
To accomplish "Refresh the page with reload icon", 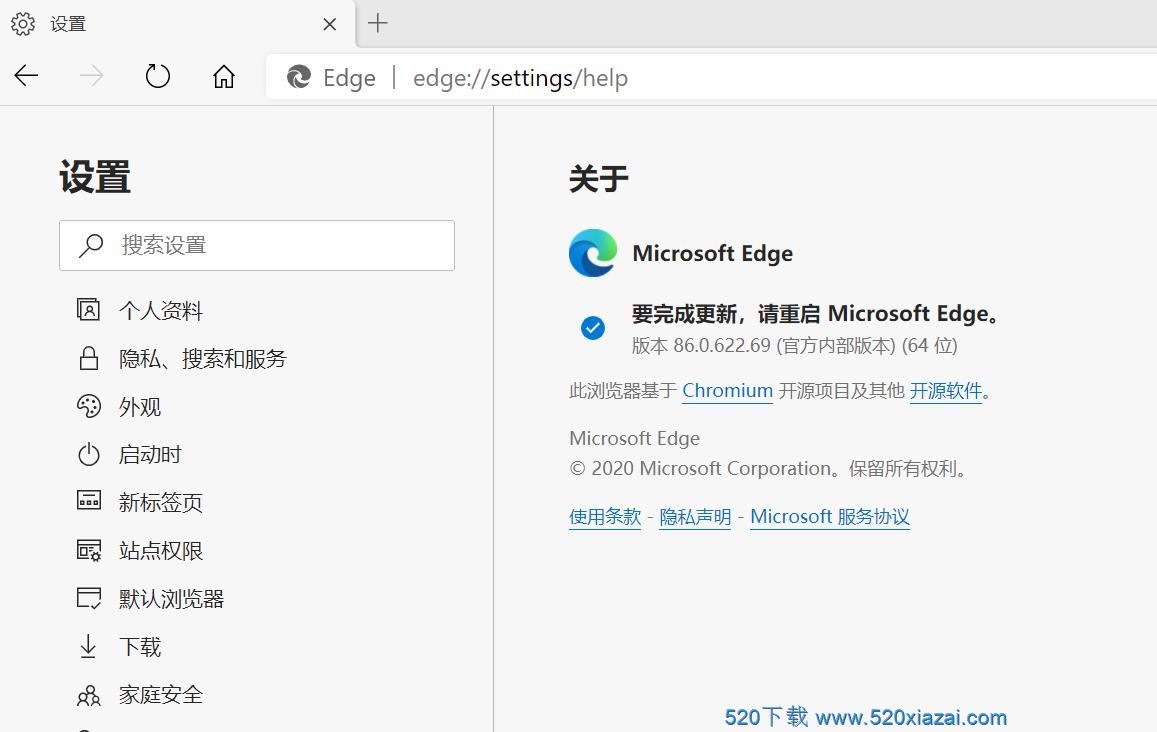I will click(x=158, y=75).
